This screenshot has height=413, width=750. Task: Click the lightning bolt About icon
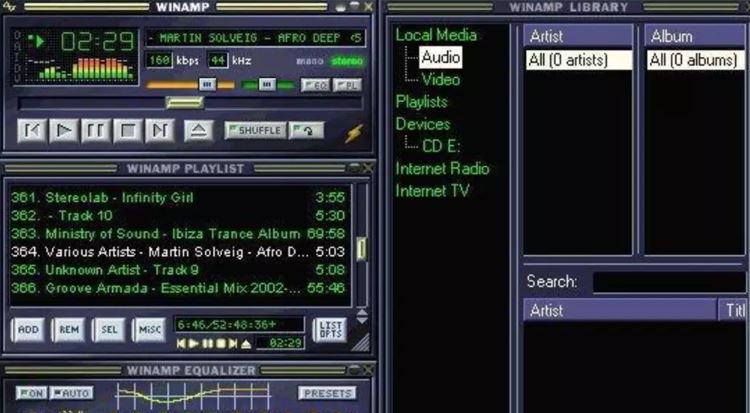pos(354,133)
